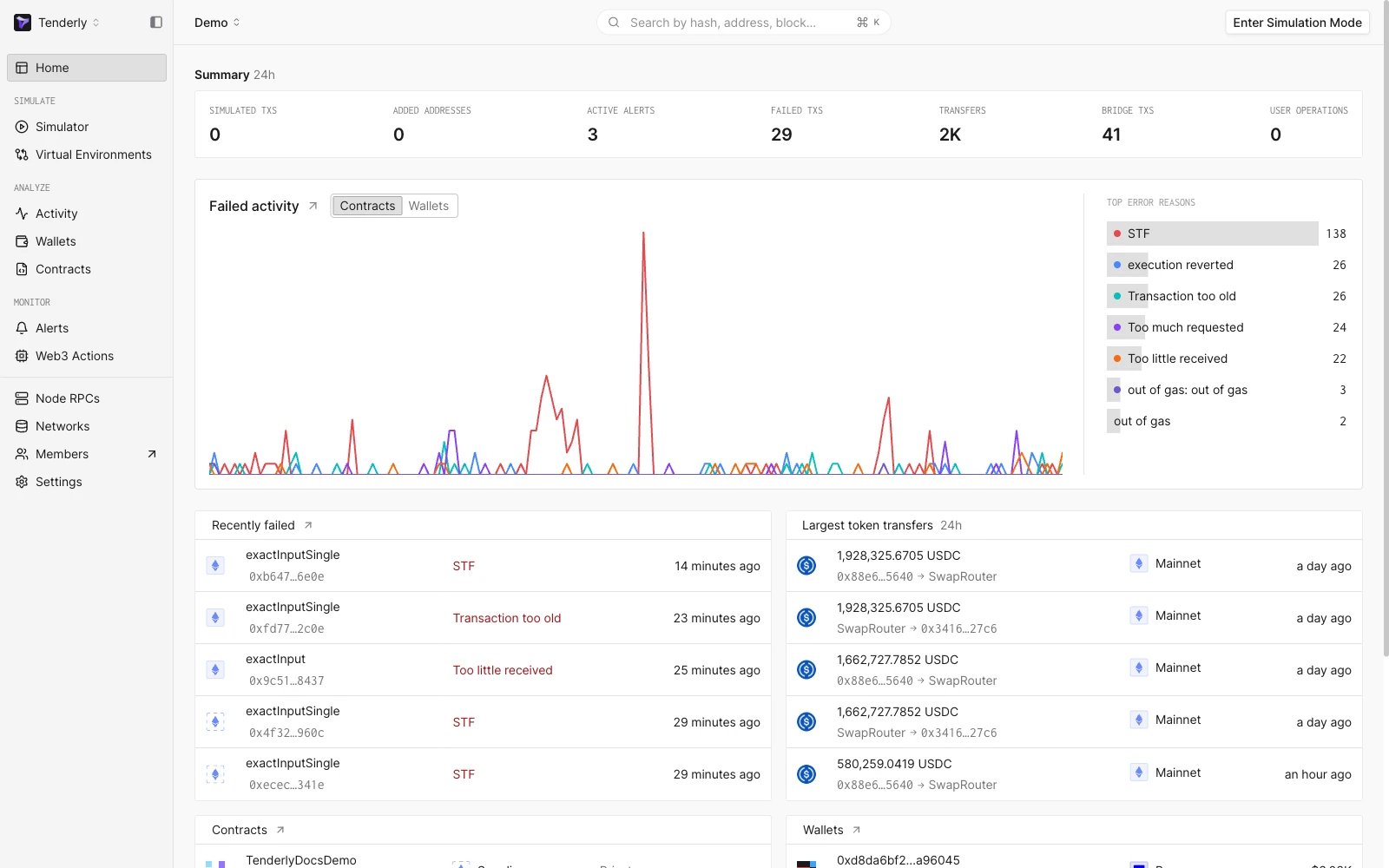Click the Settings gear icon
Screen dimensions: 1389x868
(22, 482)
